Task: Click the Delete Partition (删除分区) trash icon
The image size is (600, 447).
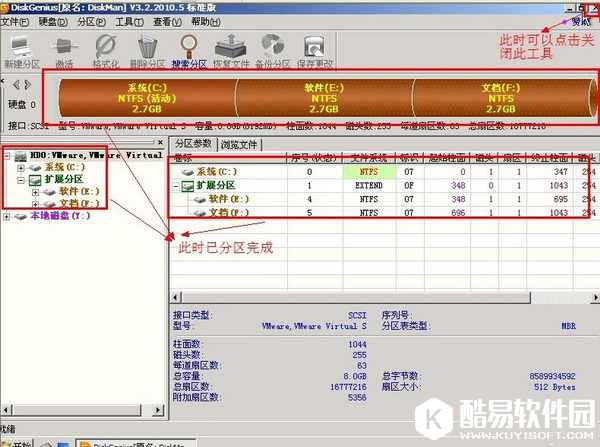Action: (146, 49)
